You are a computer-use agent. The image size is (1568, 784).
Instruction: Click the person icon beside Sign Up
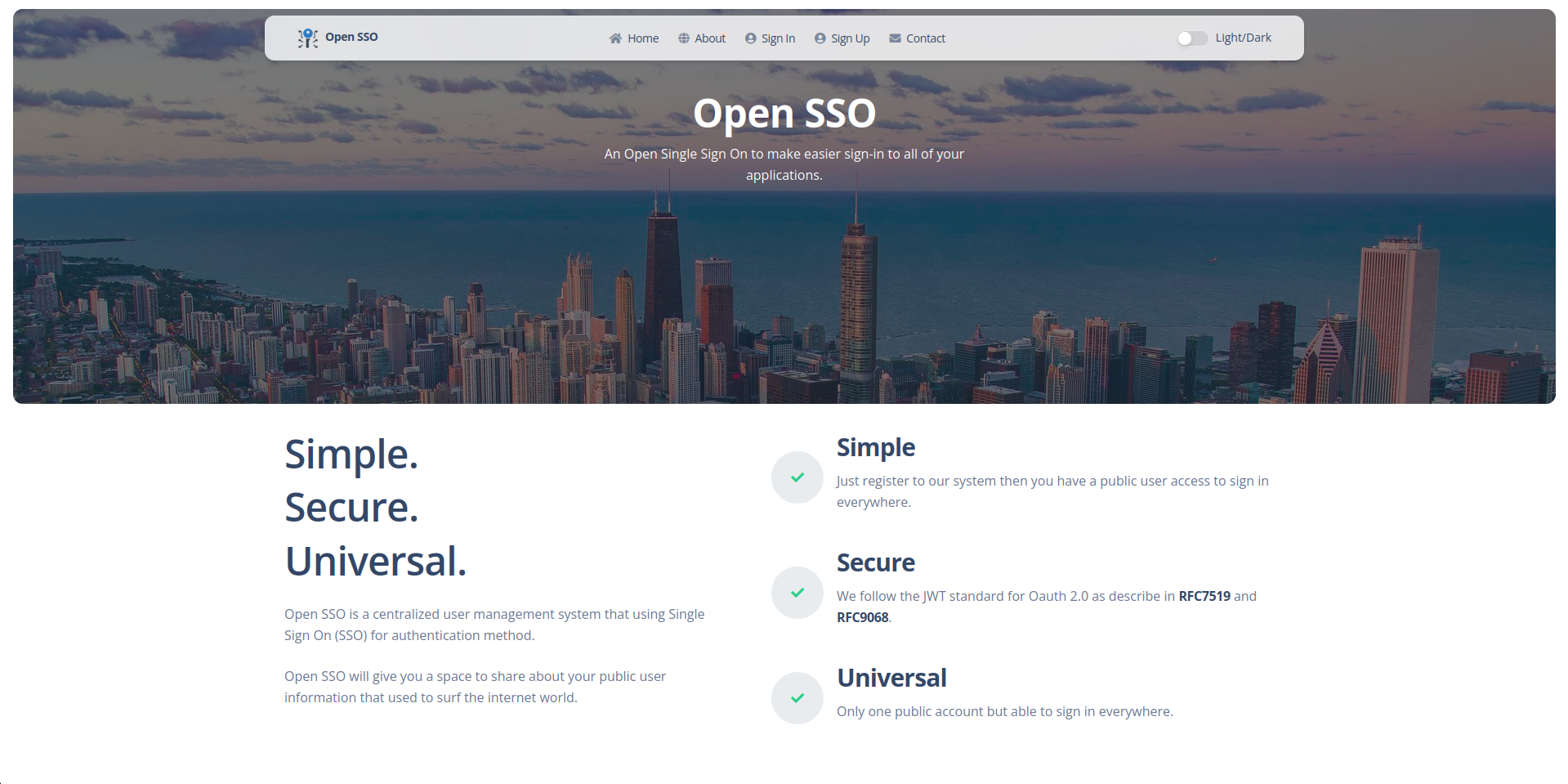(820, 38)
